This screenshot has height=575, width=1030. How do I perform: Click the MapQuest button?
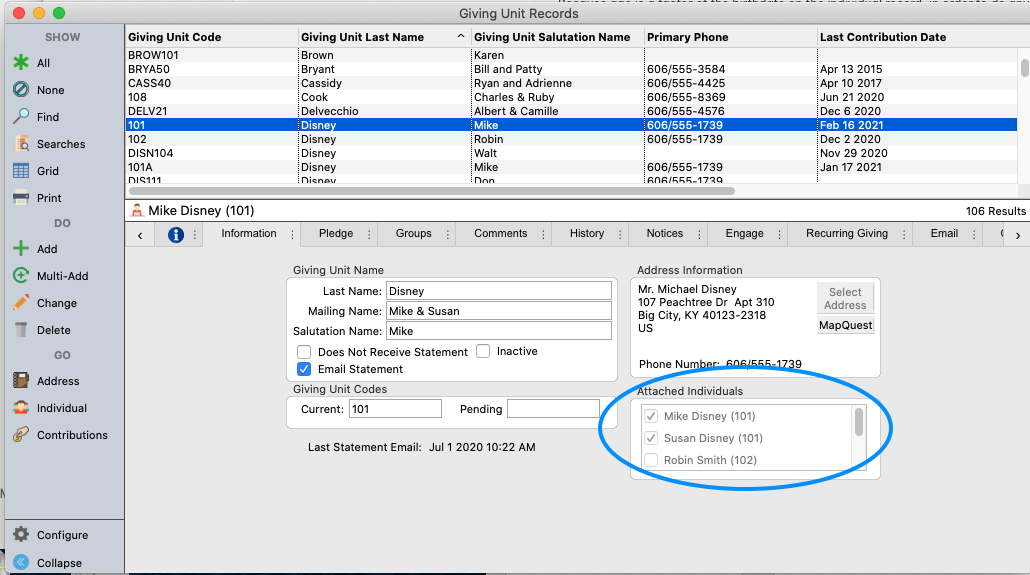845,325
